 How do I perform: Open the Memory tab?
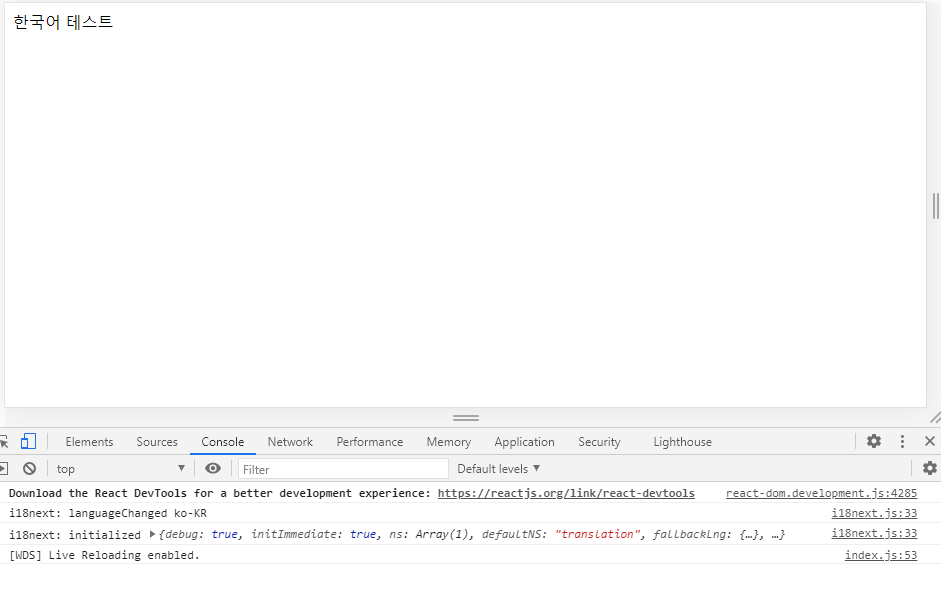point(449,442)
